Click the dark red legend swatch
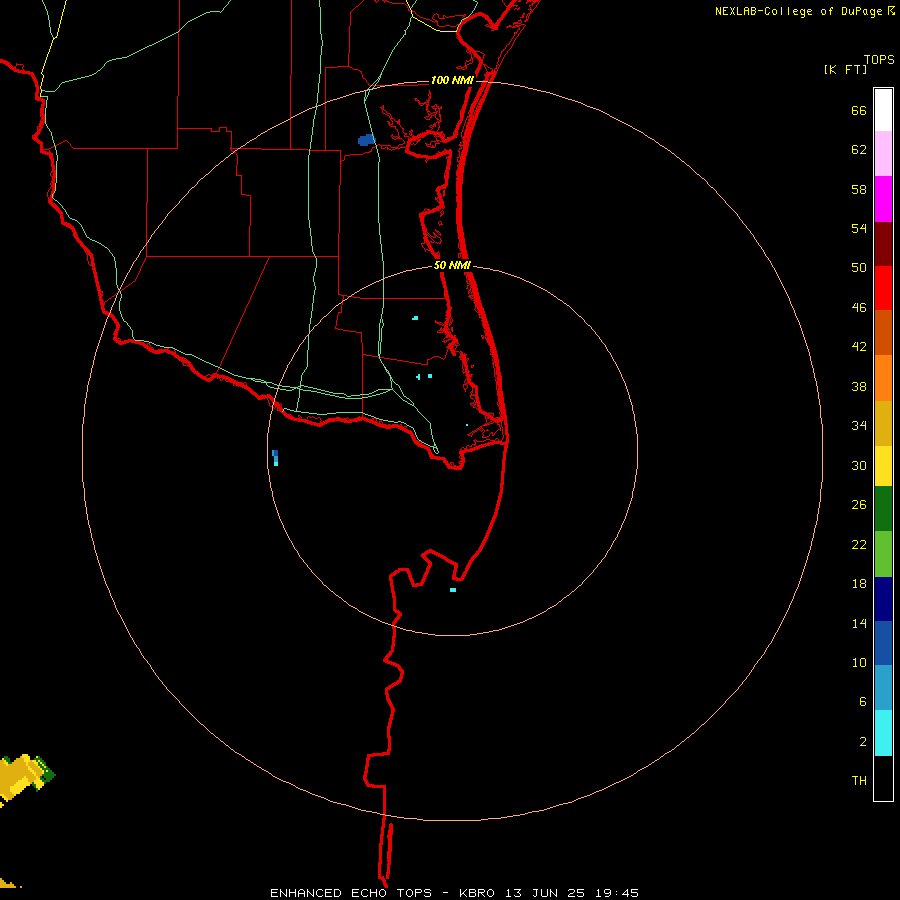900x900 pixels. pyautogui.click(x=883, y=243)
